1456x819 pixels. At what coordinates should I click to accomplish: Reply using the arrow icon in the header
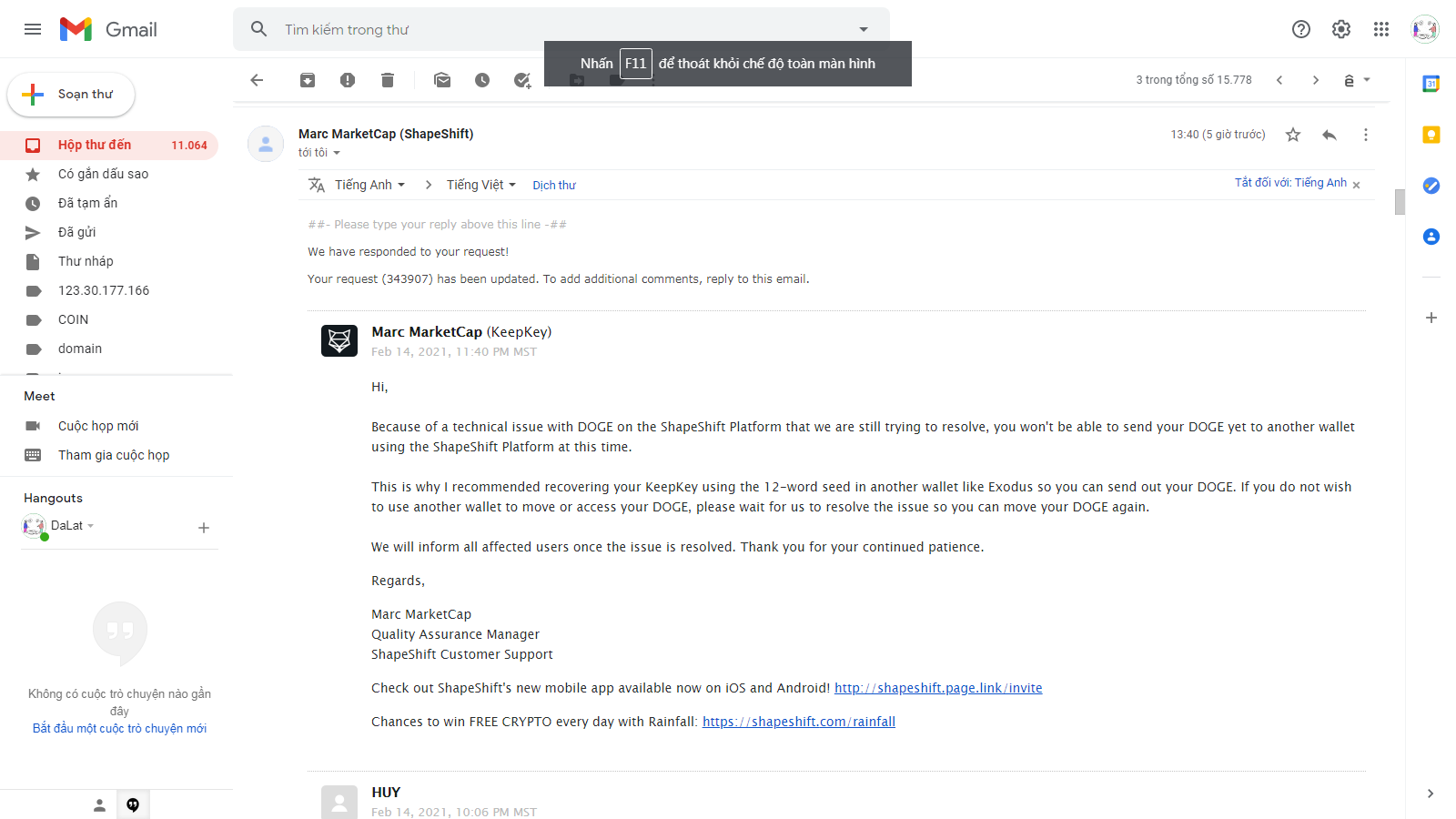tap(1330, 135)
